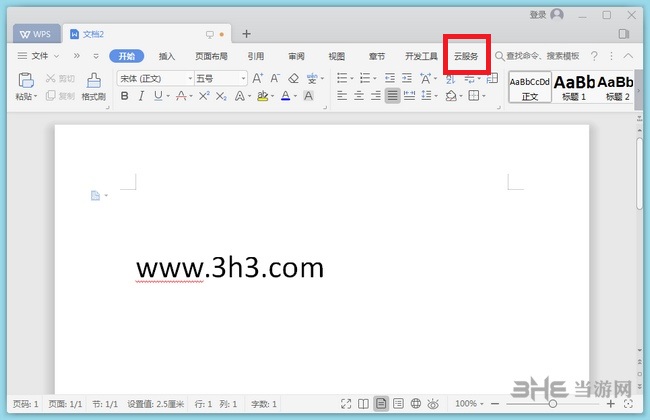Select the 正文 style
Viewport: 650px width, 420px height.
[x=530, y=87]
